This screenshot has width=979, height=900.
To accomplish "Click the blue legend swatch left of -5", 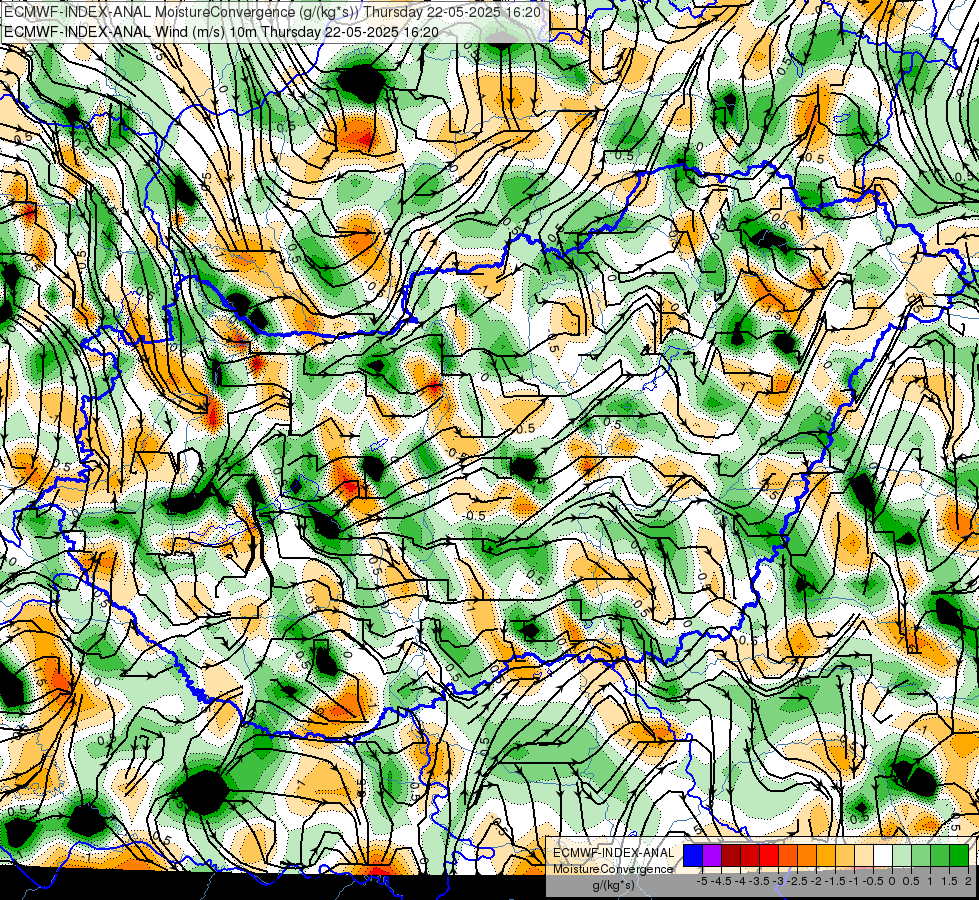I will 693,855.
